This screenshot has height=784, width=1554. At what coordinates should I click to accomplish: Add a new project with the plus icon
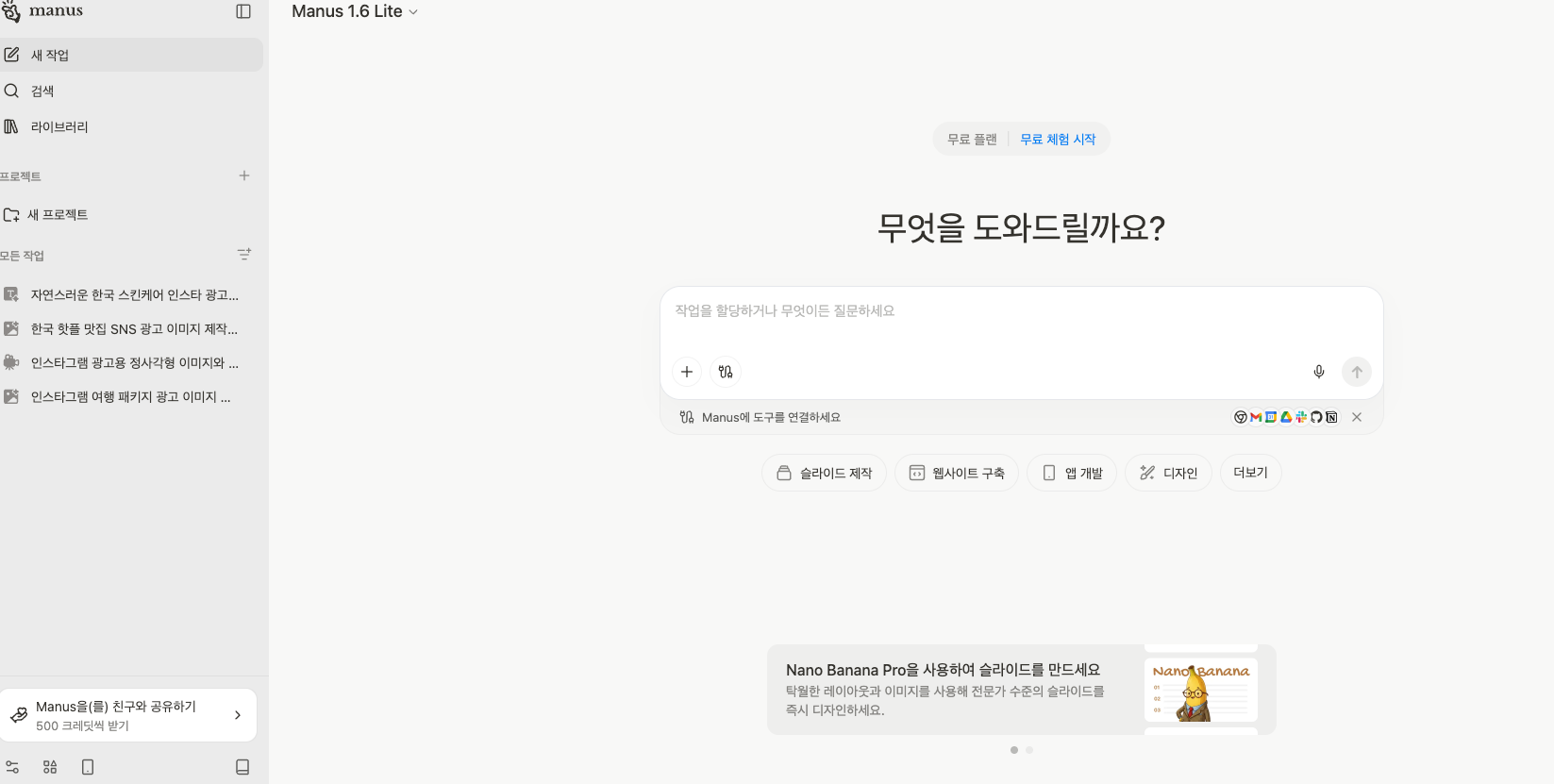pos(244,175)
